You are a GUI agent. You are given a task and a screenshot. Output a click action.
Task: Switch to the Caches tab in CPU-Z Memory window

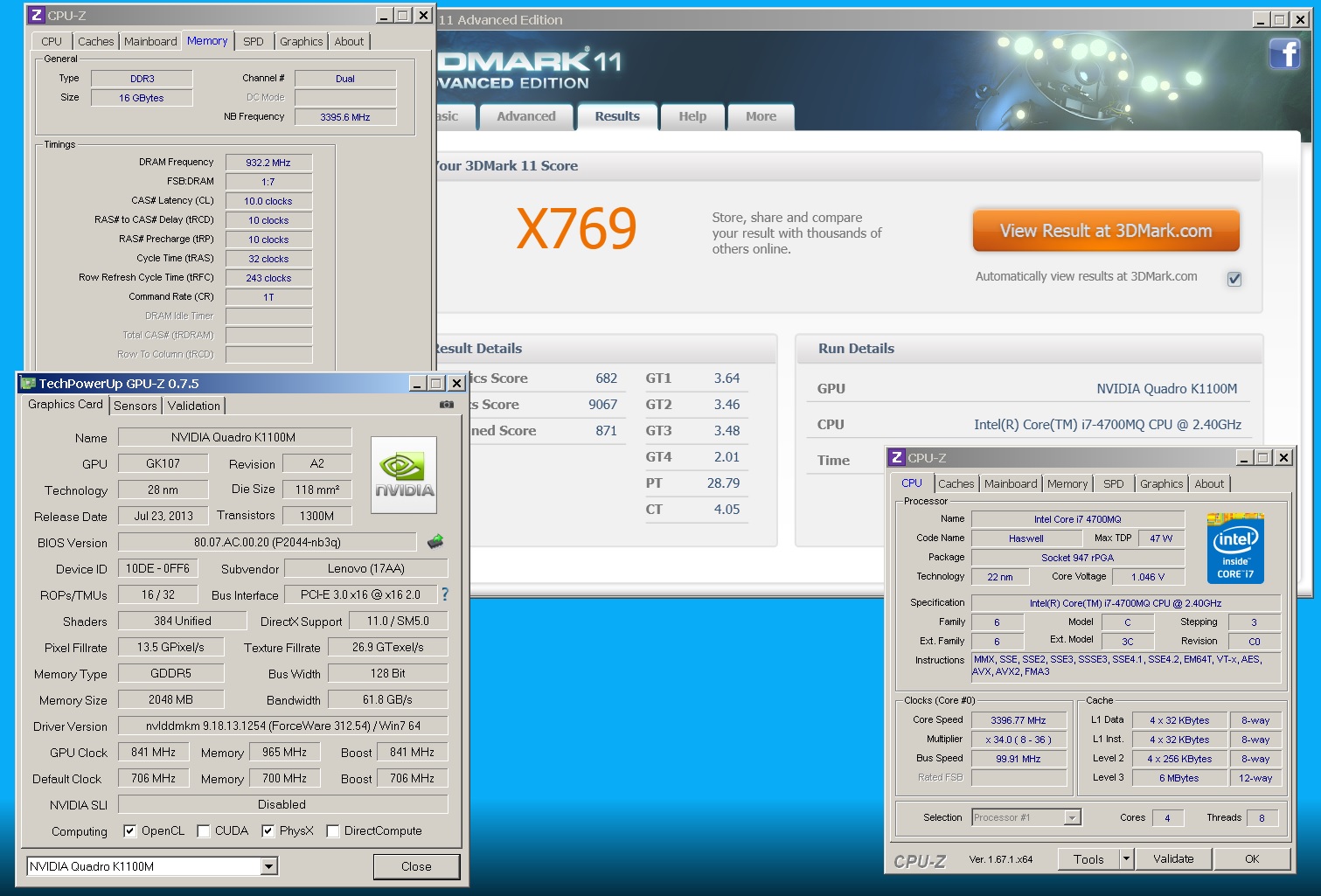[95, 41]
